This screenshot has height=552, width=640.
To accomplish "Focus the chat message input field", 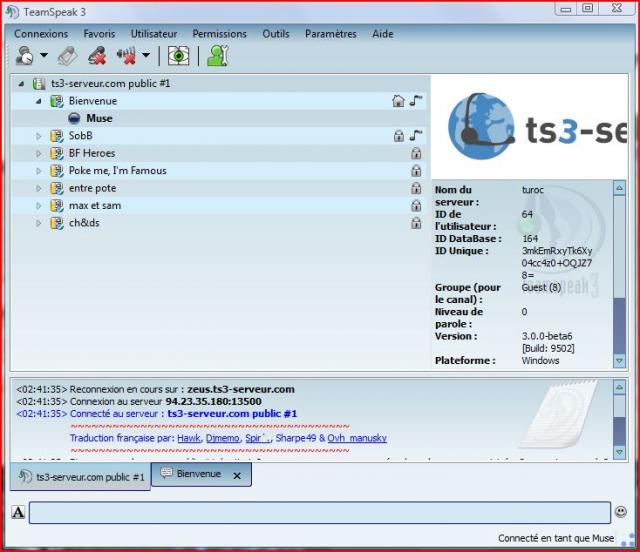I will point(320,512).
